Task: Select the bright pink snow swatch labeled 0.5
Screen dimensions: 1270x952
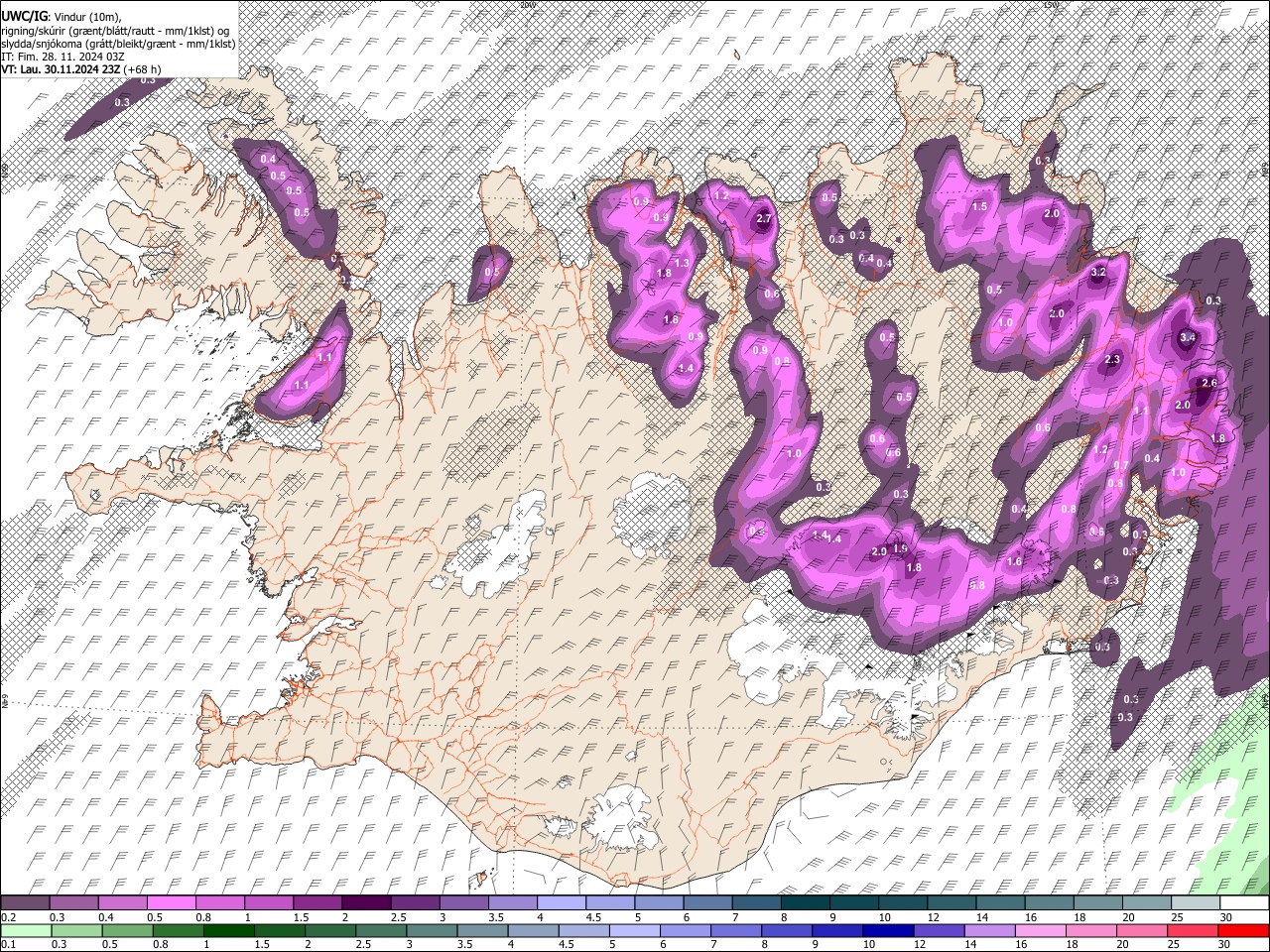Action: coord(171,902)
